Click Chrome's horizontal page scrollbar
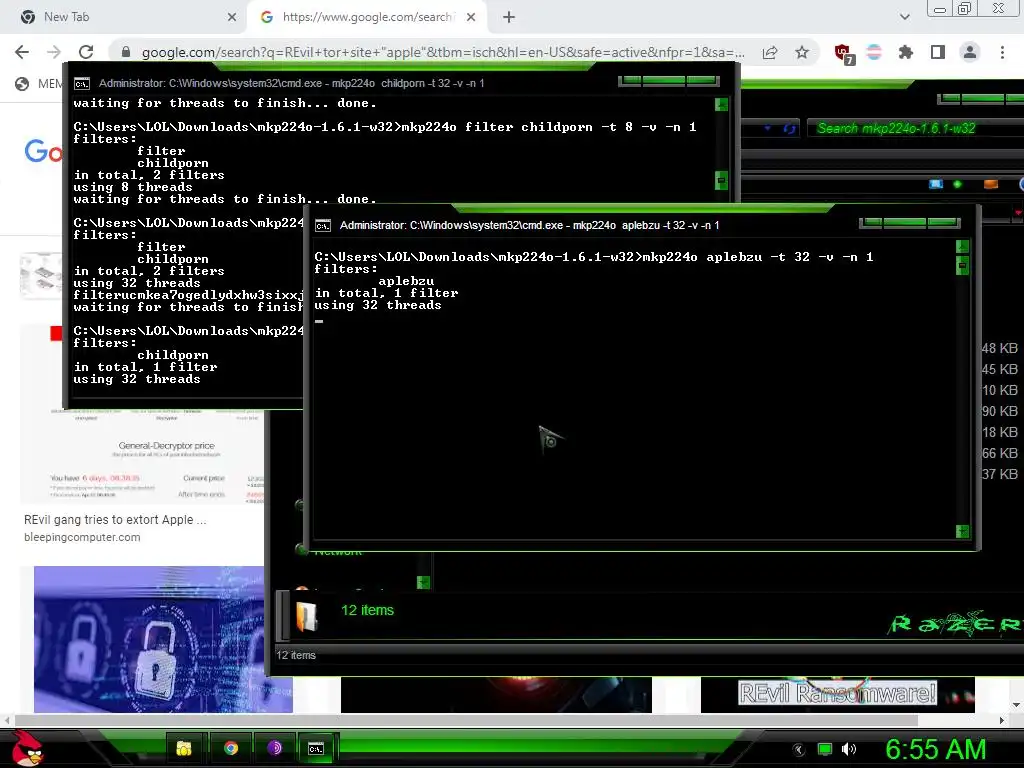1024x768 pixels. pyautogui.click(x=466, y=720)
